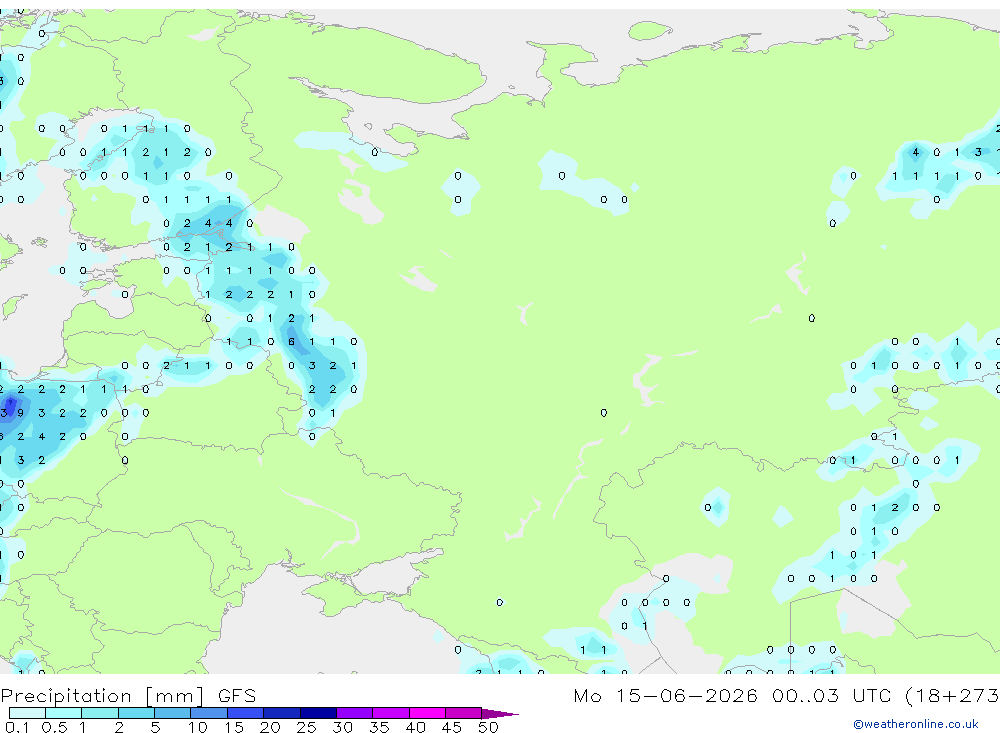Image resolution: width=1000 pixels, height=733 pixels.
Task: Click the legend label "10"
Action: [198, 727]
